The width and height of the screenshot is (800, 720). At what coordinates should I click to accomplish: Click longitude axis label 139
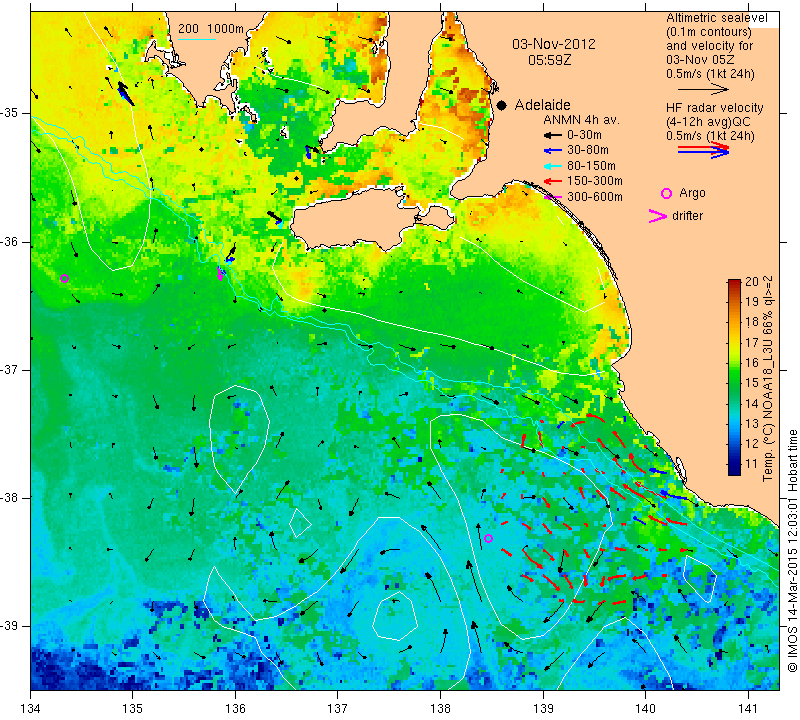pyautogui.click(x=543, y=709)
